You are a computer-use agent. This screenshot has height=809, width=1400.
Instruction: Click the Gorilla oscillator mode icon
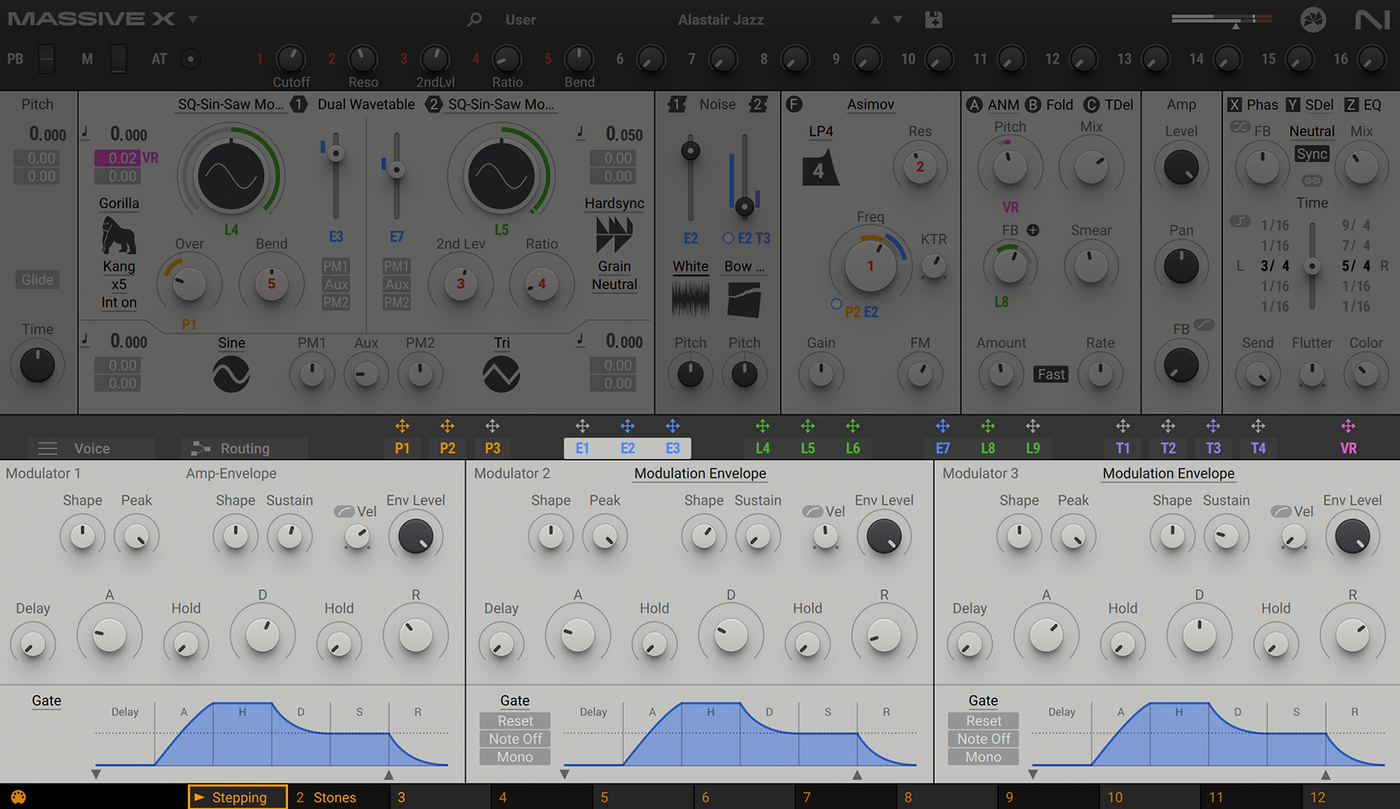coord(119,235)
